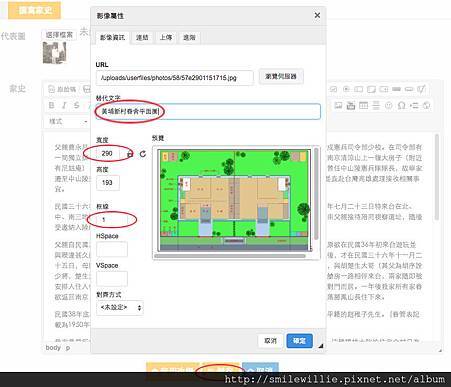Insert a form button via editor toolbar
451x387 pixels.
click(396, 89)
